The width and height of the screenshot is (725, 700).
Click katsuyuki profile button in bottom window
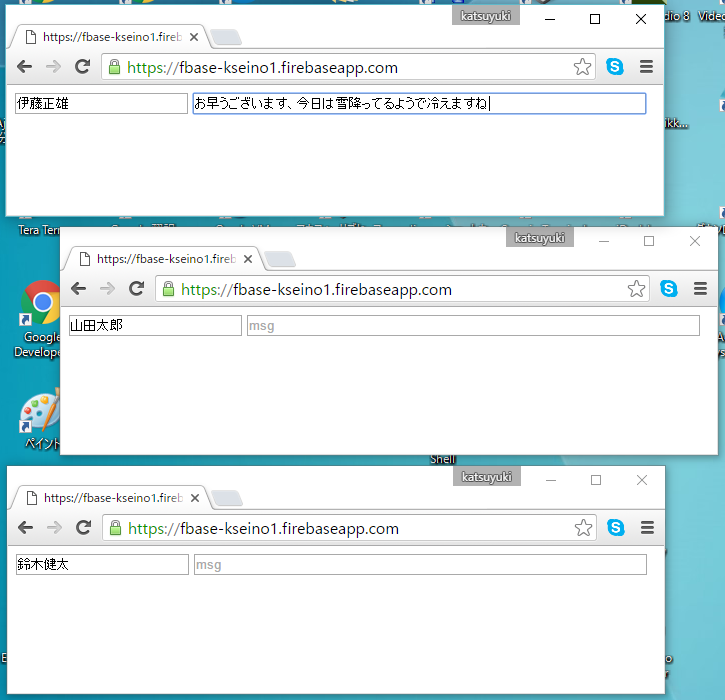[486, 477]
